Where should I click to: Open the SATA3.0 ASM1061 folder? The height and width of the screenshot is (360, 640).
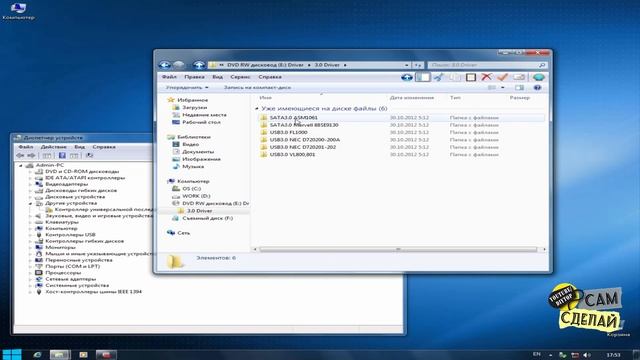[x=293, y=118]
